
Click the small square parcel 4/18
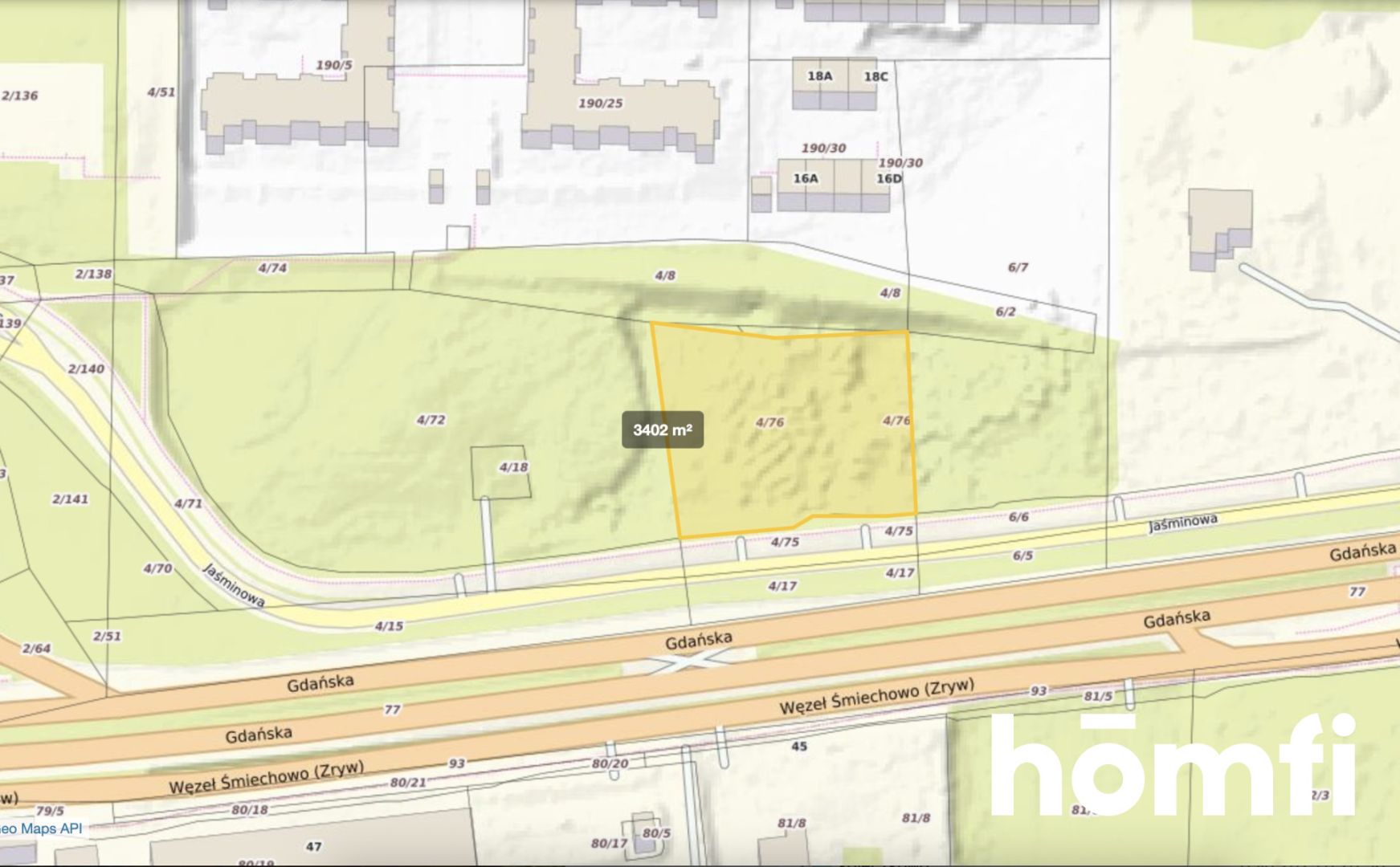(500, 473)
